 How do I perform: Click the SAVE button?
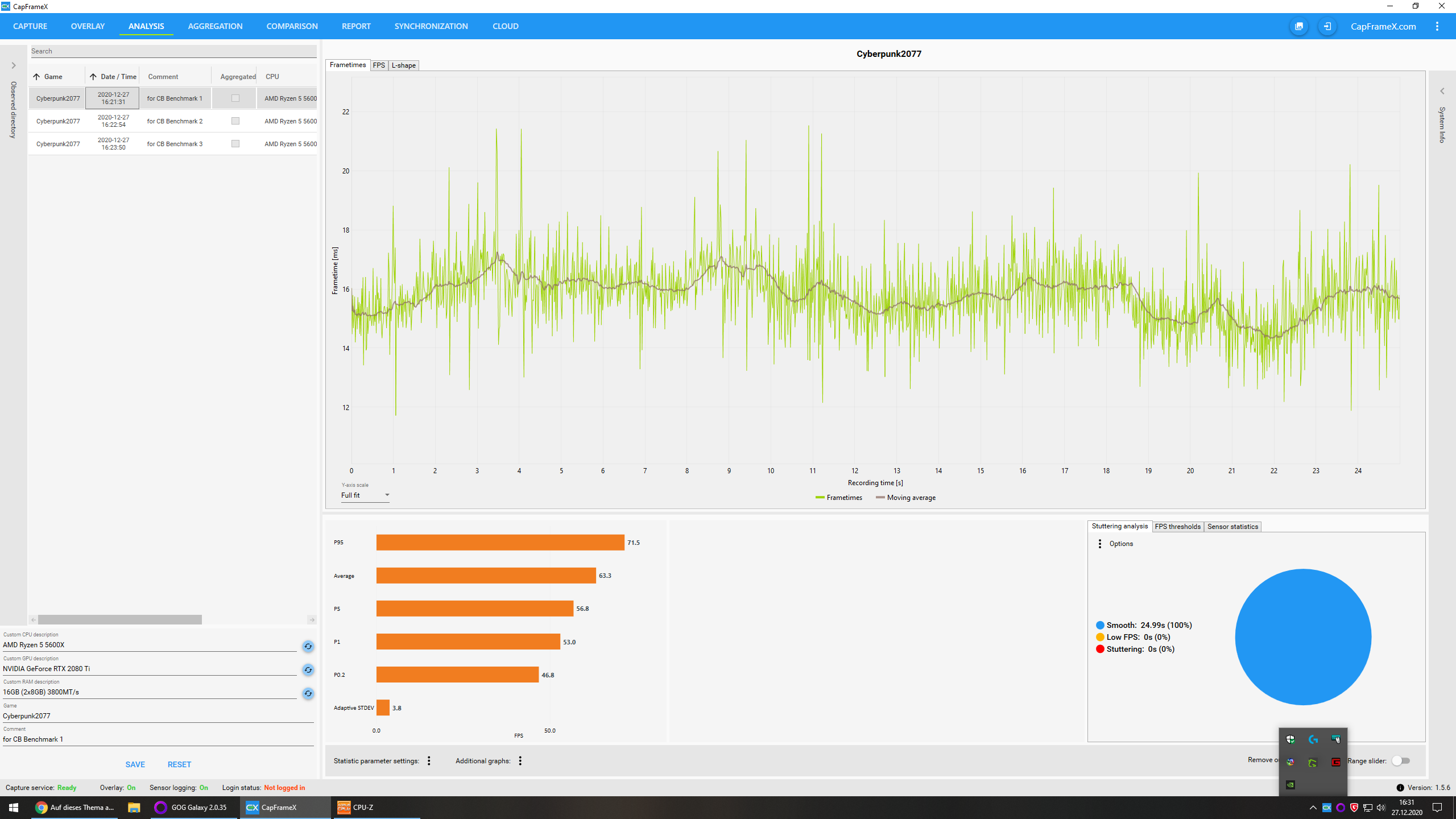coord(135,764)
